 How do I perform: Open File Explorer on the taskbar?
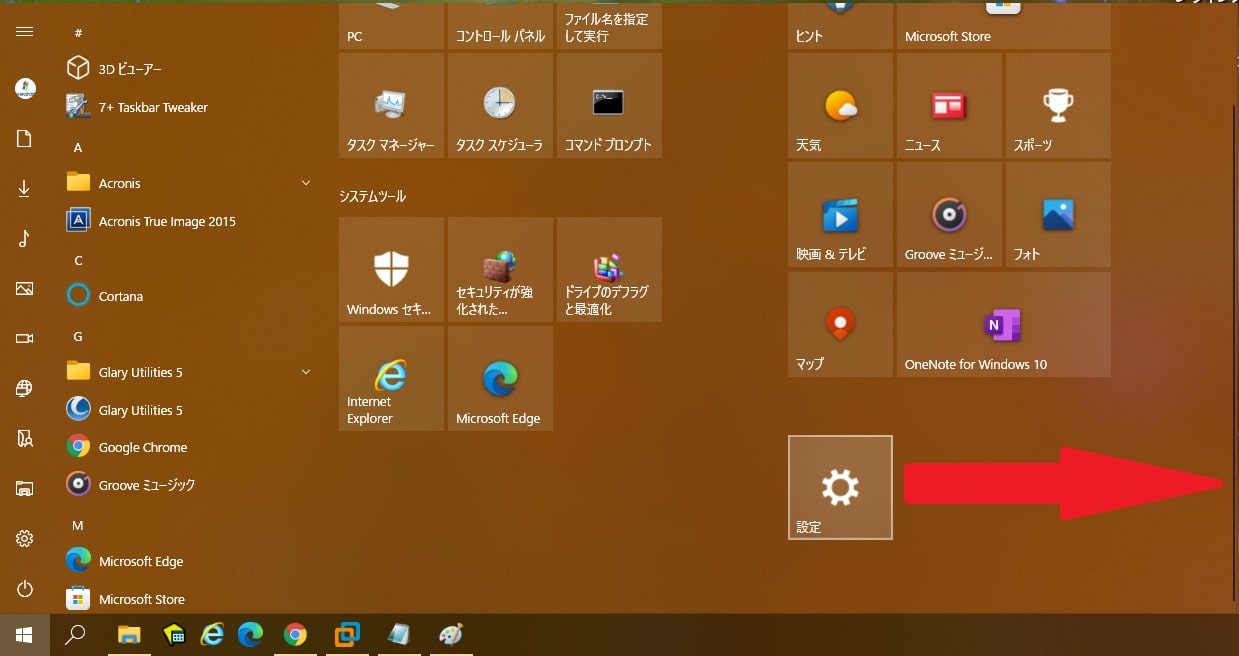129,635
